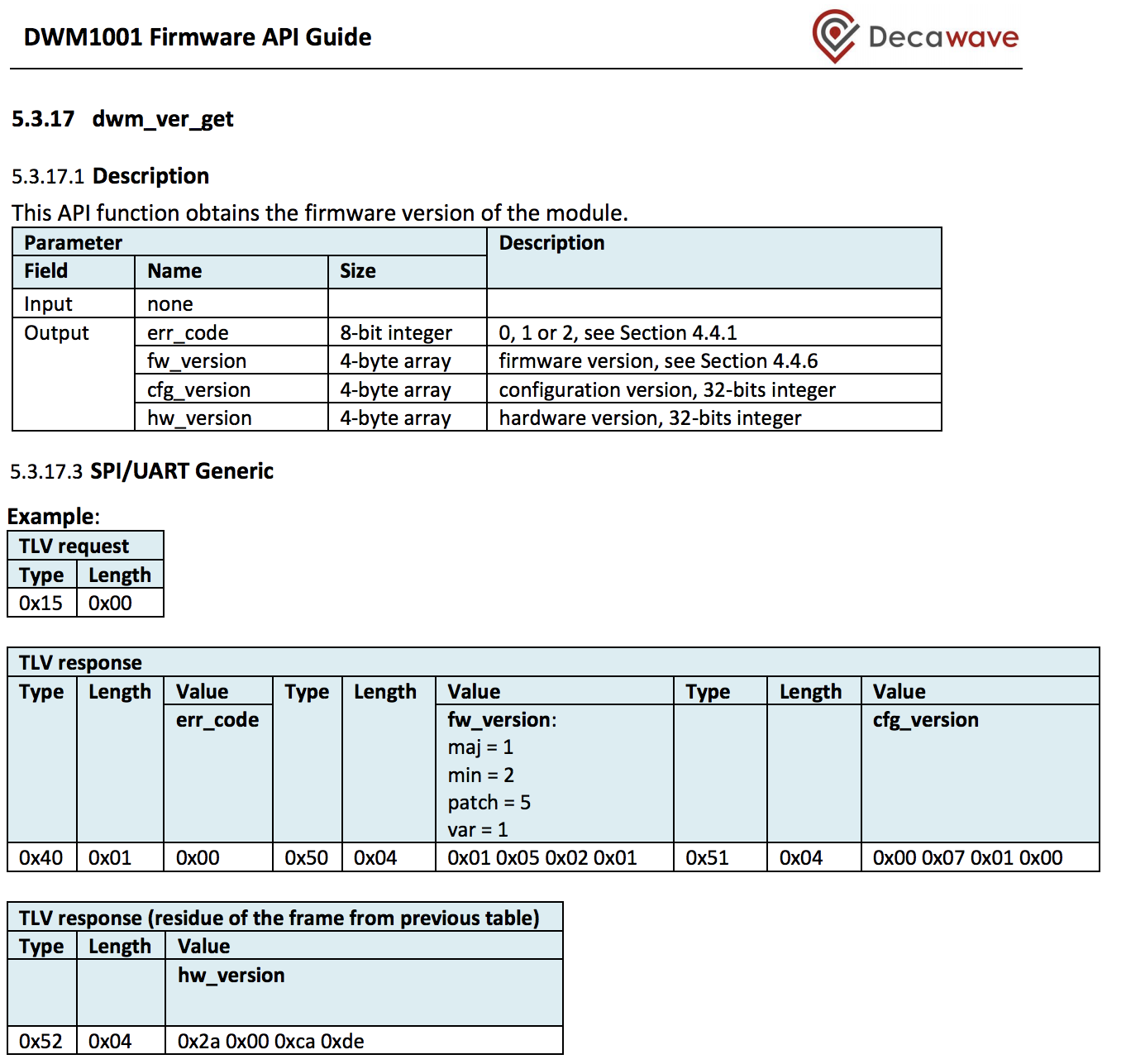The height and width of the screenshot is (1064, 1126).
Task: Select the '0x15' type value
Action: [41, 604]
